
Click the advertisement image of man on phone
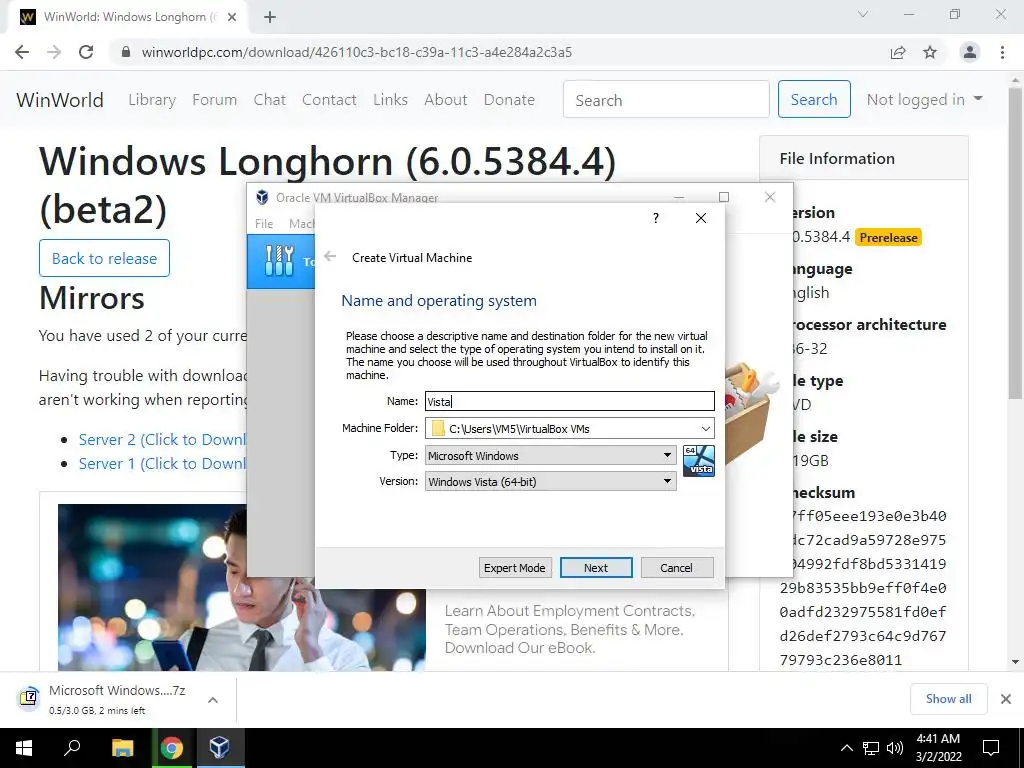(x=242, y=587)
